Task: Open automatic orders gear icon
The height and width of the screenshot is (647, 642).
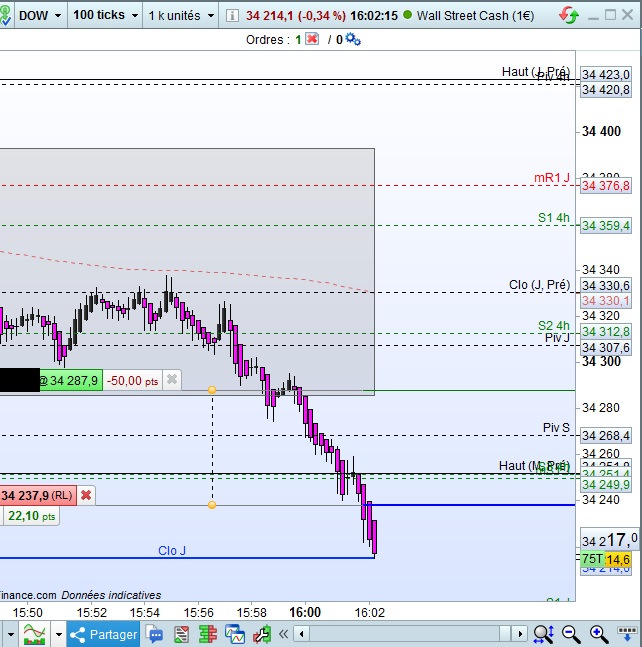Action: pyautogui.click(x=353, y=39)
